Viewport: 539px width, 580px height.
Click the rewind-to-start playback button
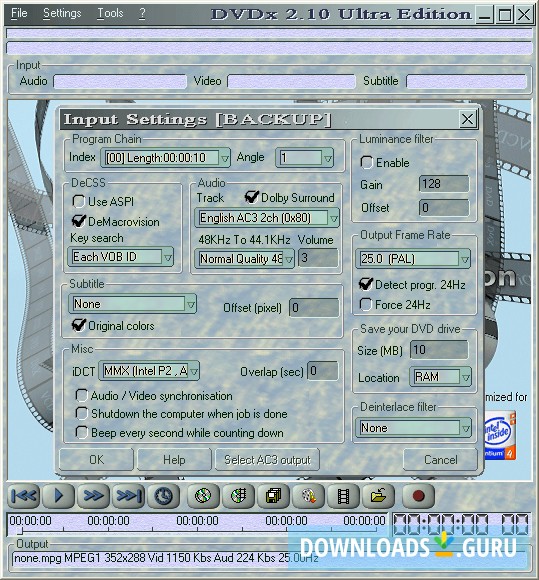(x=24, y=496)
